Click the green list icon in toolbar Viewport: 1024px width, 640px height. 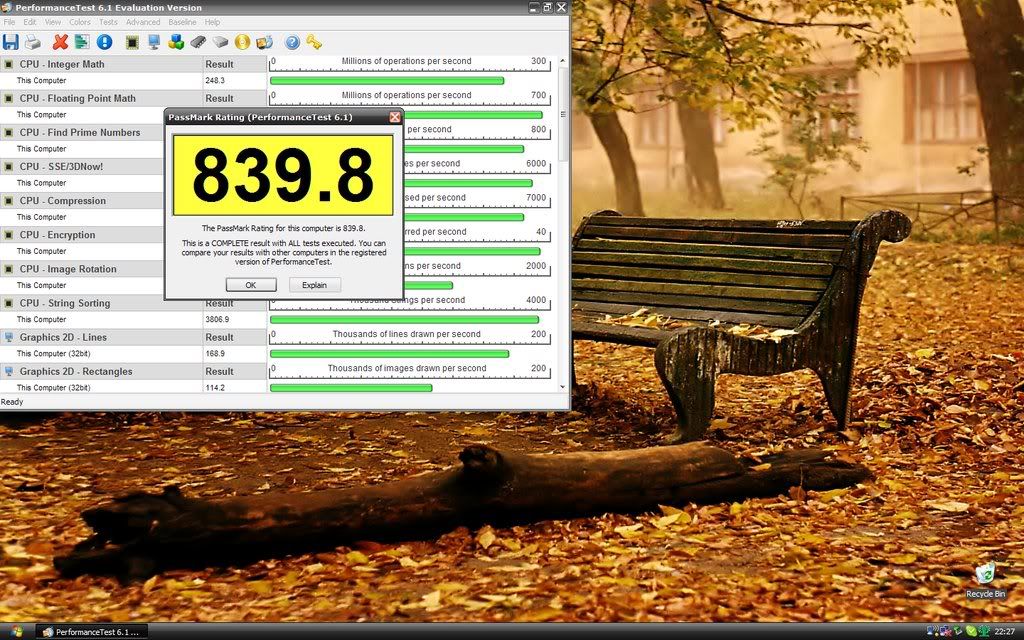(82, 42)
